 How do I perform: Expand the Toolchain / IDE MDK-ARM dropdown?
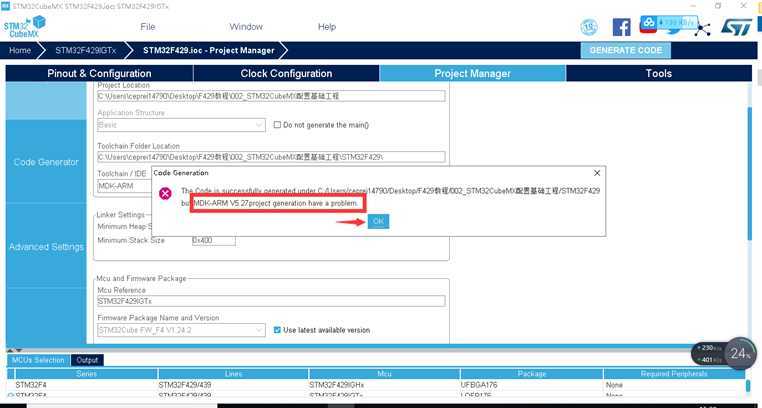(125, 186)
